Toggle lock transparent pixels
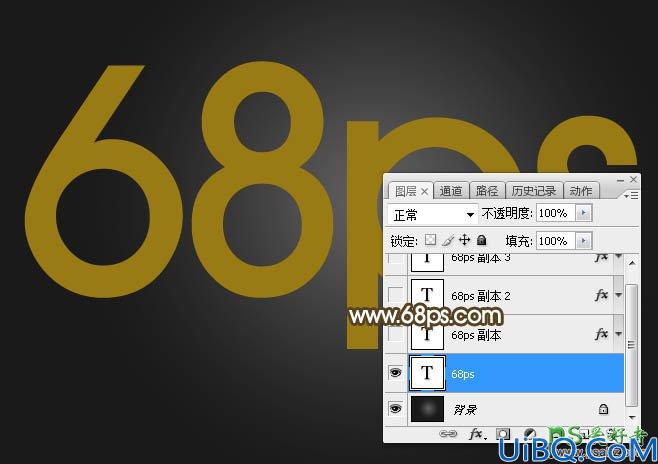Screen dimensions: 658x464 point(430,240)
